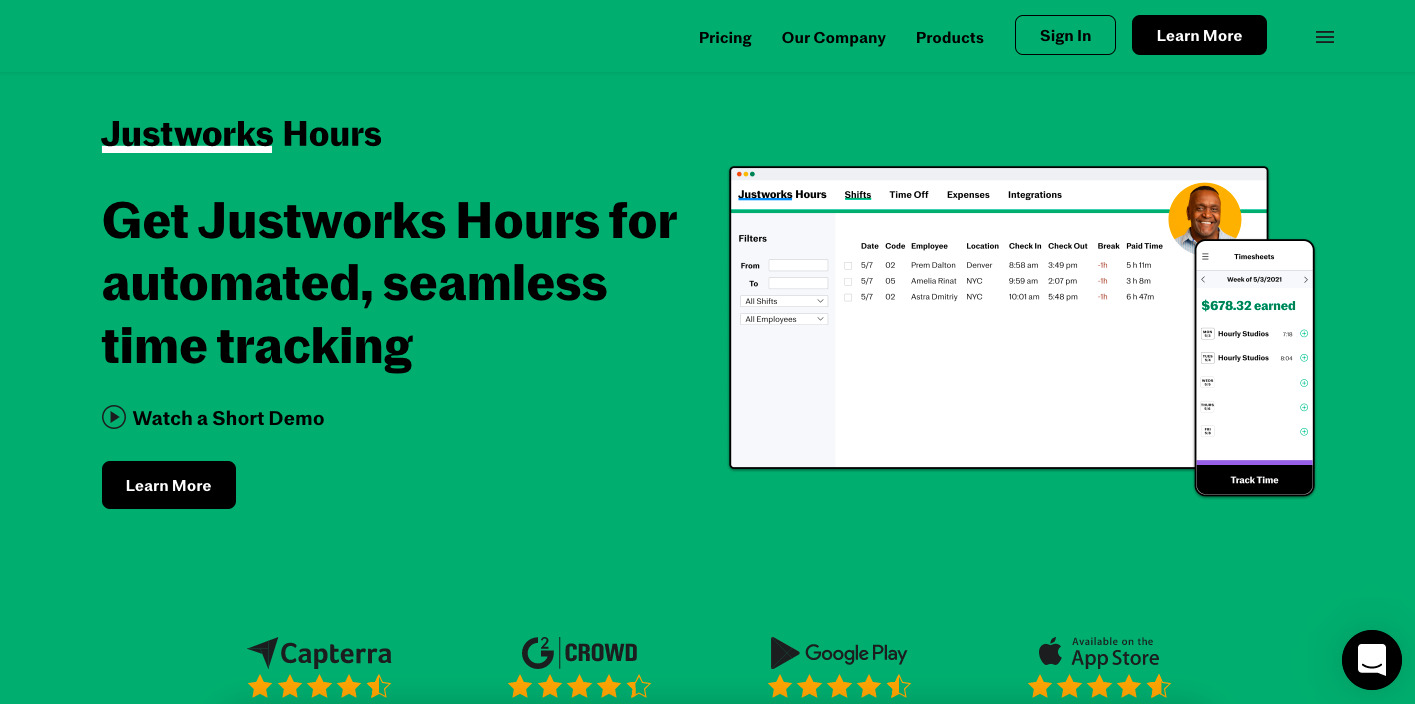Viewport: 1415px width, 704px height.
Task: Select Hourly Studios entry for Monday
Action: click(1243, 334)
